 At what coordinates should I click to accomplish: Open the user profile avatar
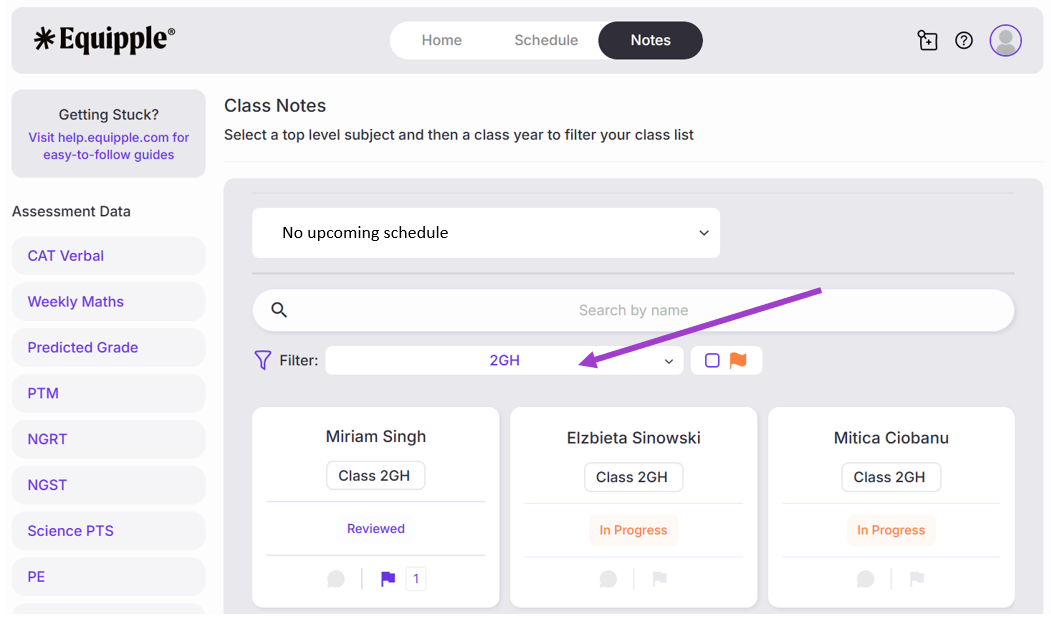pos(1005,41)
